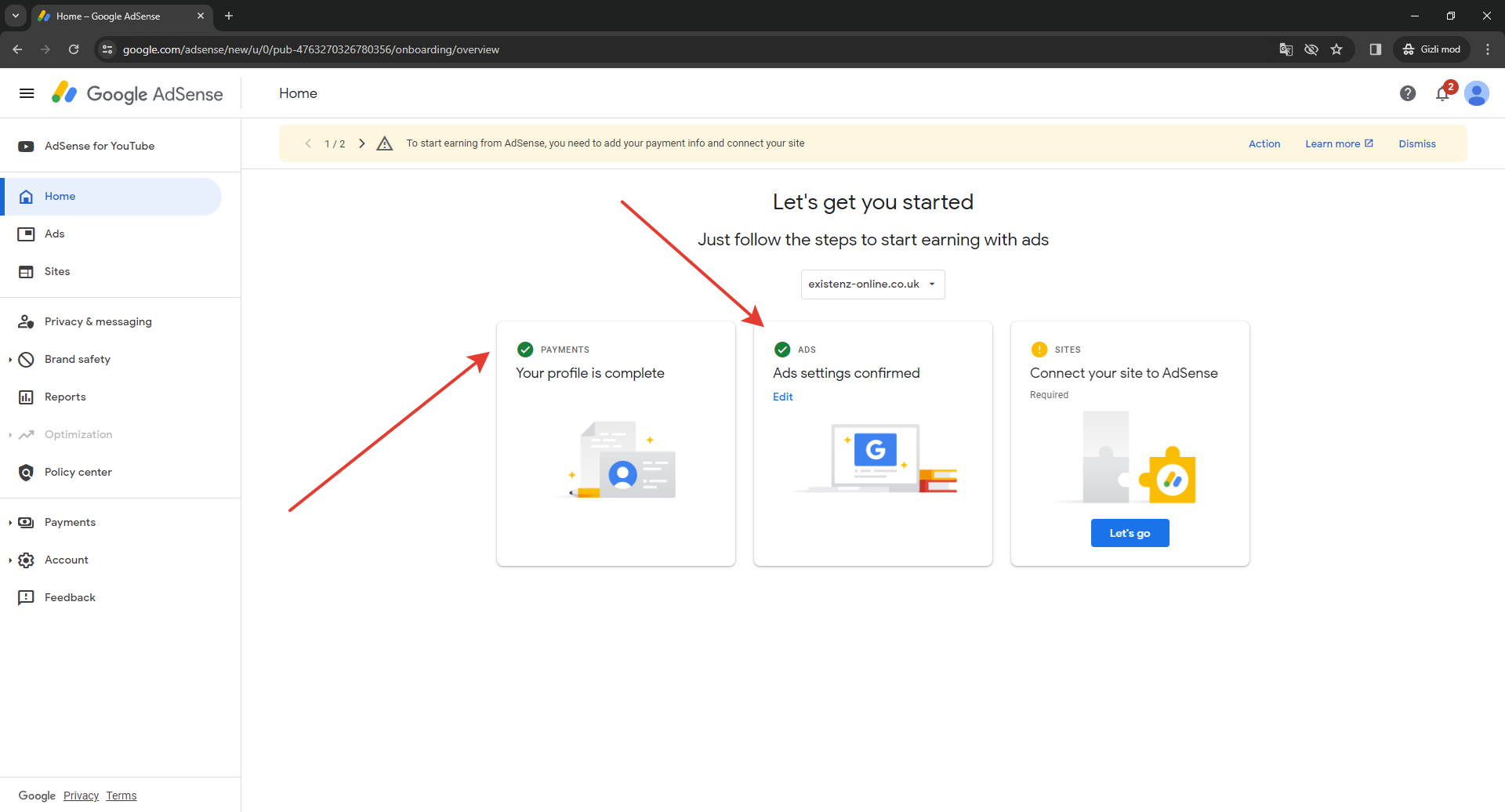
Task: Expand the Brand safety submenu arrow
Action: (9, 360)
